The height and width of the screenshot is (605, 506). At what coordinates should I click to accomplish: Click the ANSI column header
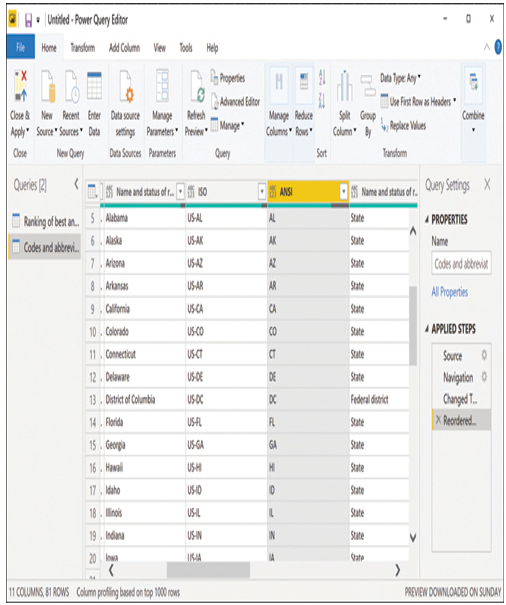point(308,191)
